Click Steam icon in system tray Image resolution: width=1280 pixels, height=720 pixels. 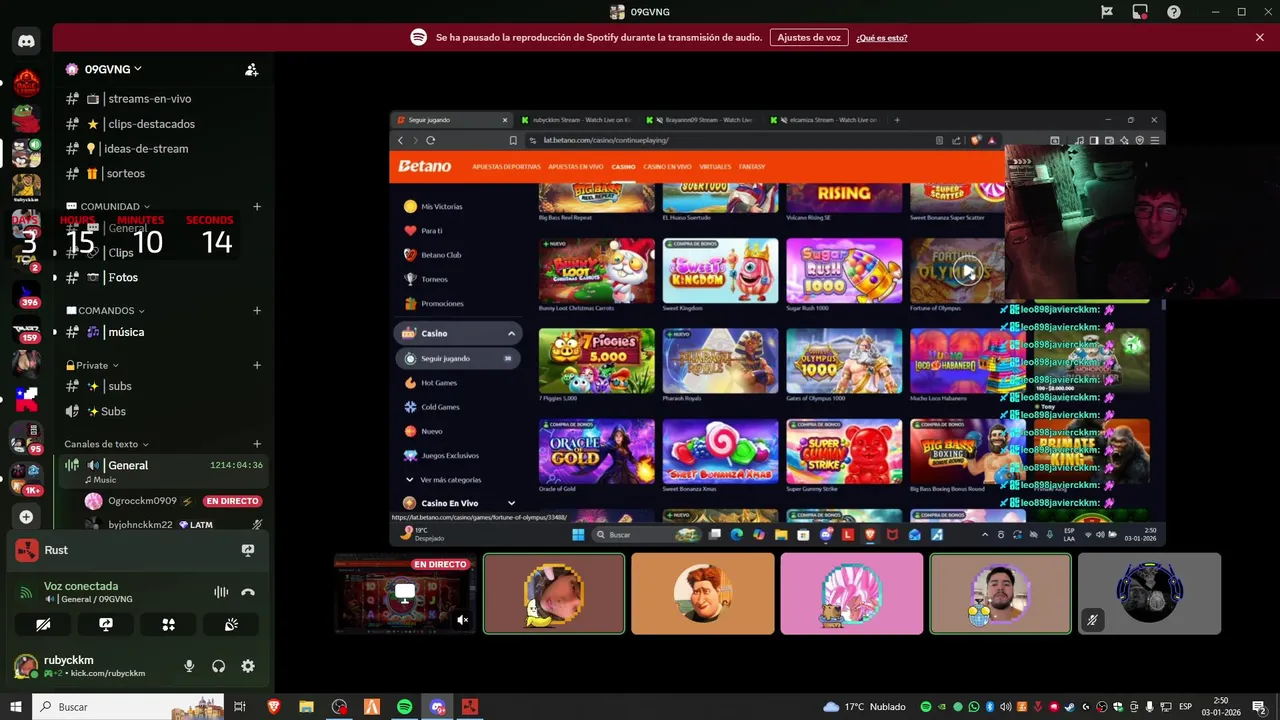pyautogui.click(x=1071, y=707)
